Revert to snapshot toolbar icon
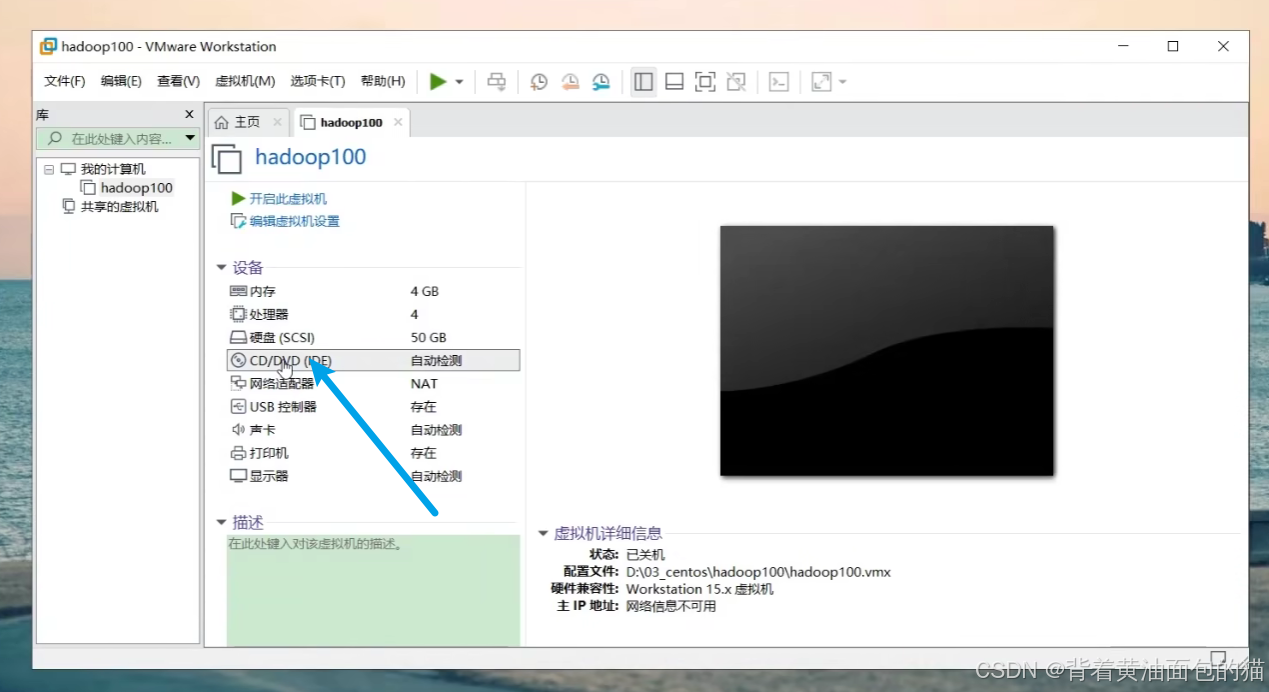Image resolution: width=1269 pixels, height=692 pixels. pyautogui.click(x=570, y=82)
